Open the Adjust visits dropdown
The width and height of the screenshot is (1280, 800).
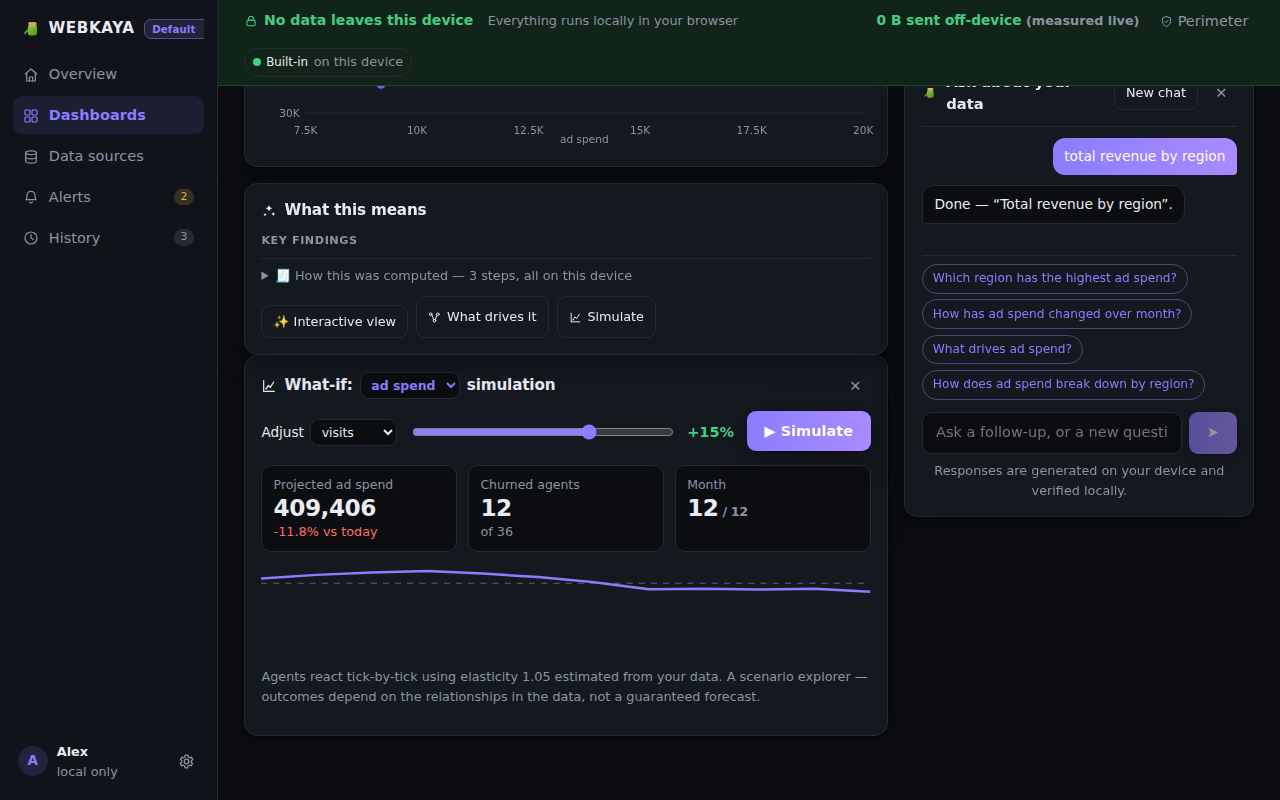click(353, 432)
